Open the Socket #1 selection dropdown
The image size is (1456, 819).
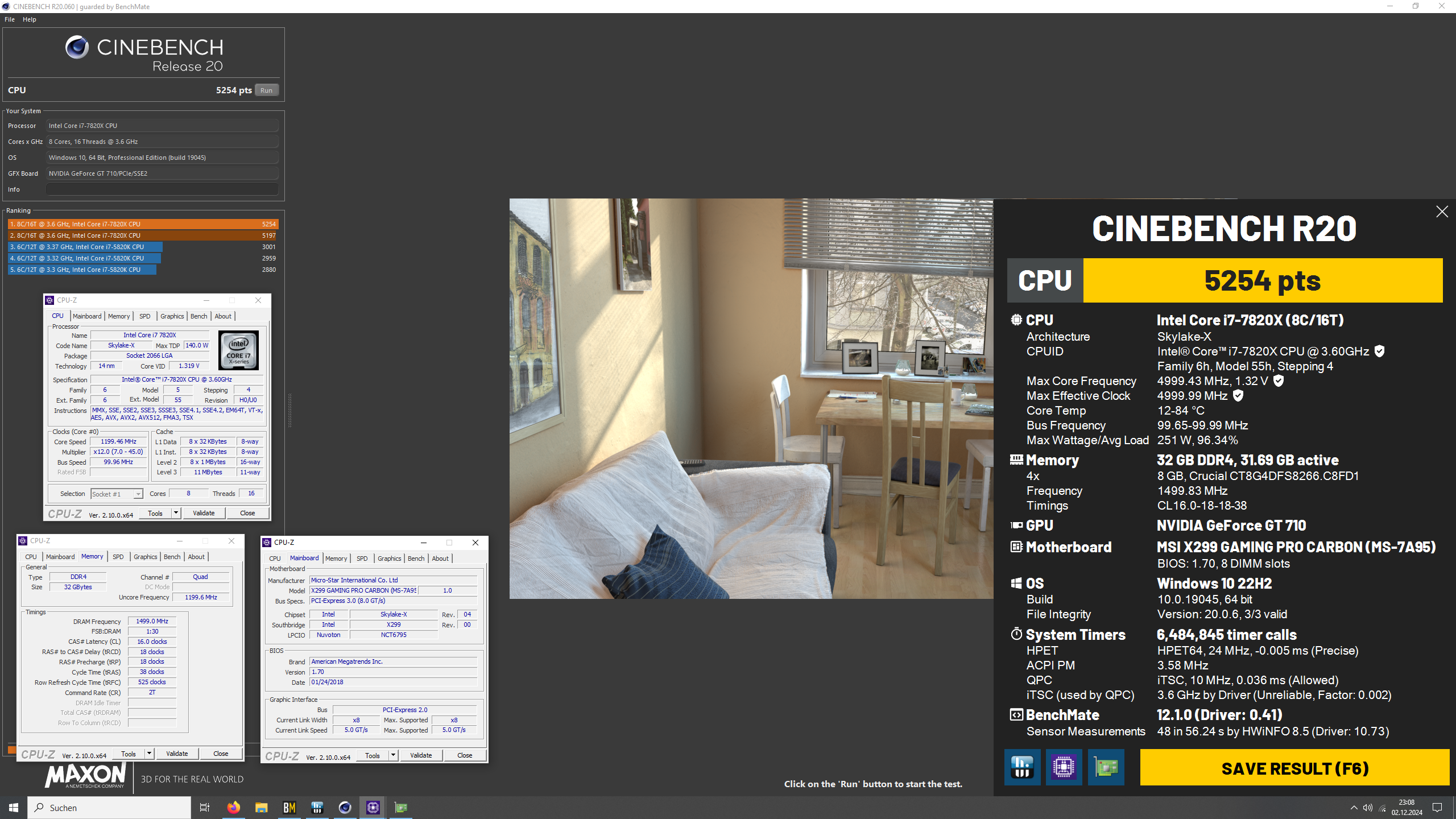(117, 494)
